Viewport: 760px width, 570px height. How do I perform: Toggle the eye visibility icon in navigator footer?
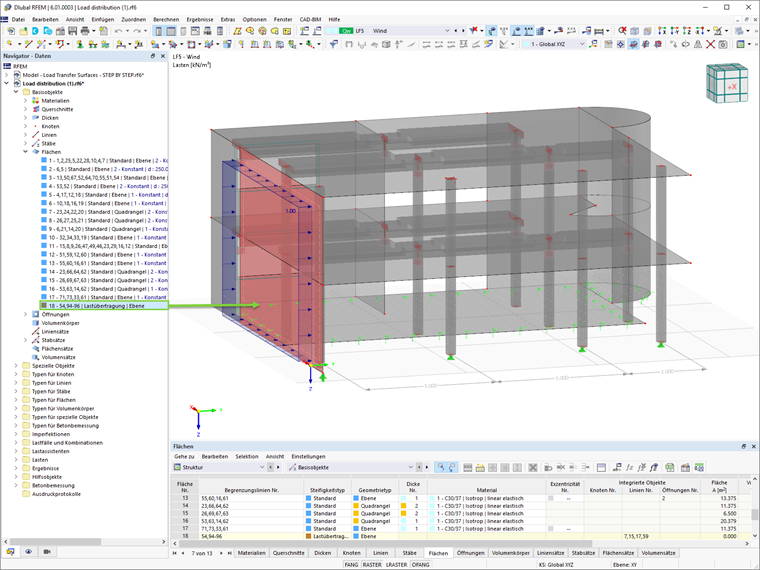point(29,552)
